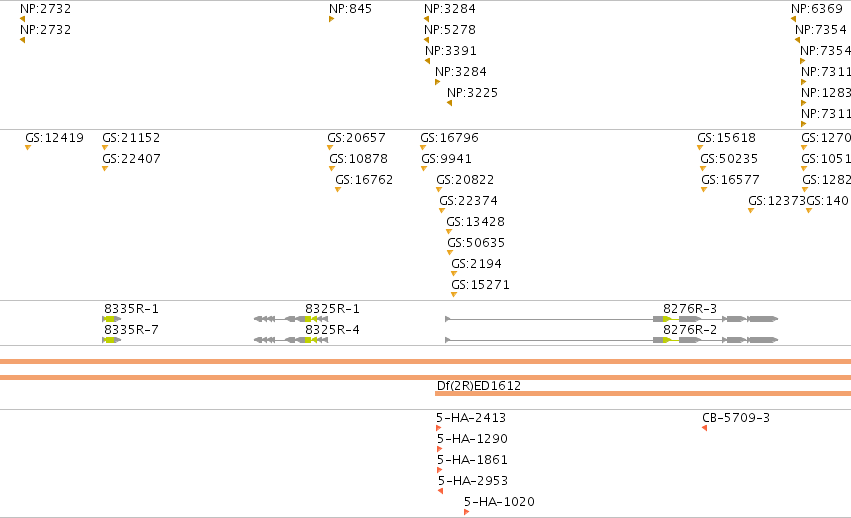The image size is (851, 518).
Task: Click the marker below GS:15271
Action: click(x=454, y=295)
